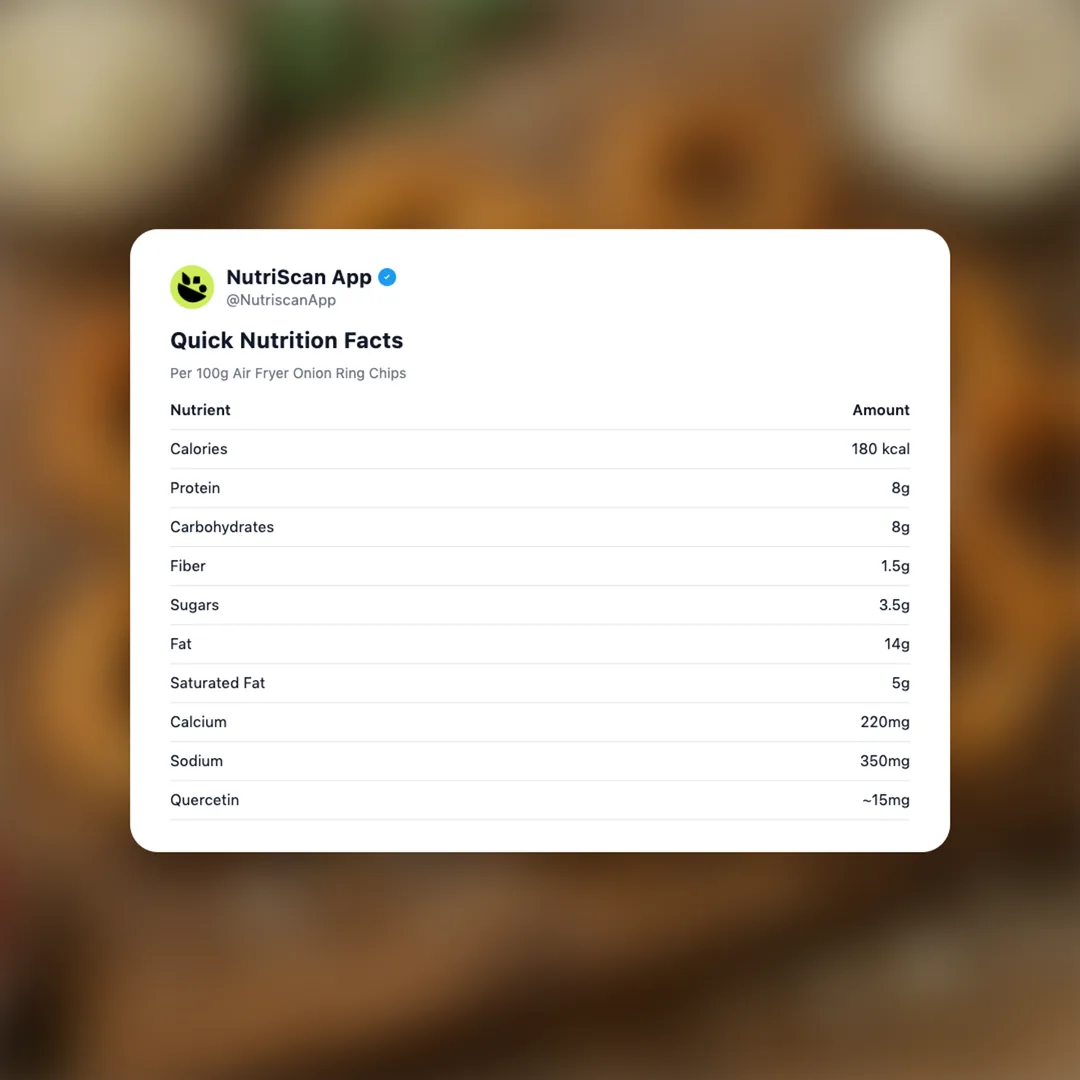Select the Calories row label
Viewport: 1080px width, 1080px height.
coord(199,449)
